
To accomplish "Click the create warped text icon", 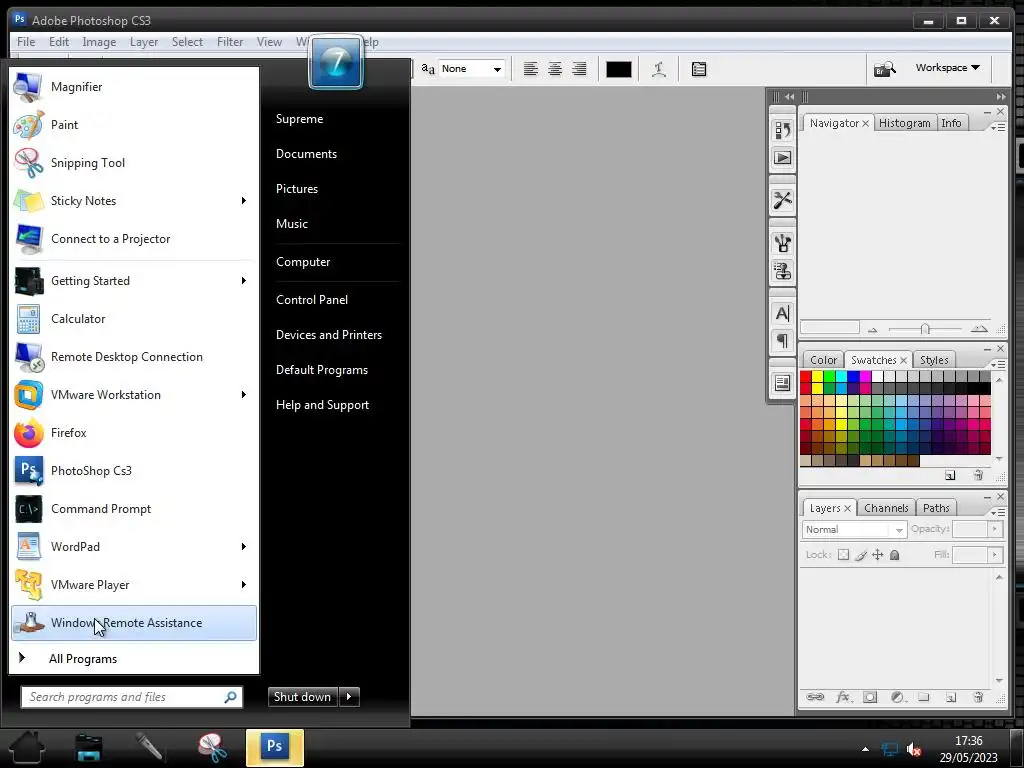I will (659, 69).
